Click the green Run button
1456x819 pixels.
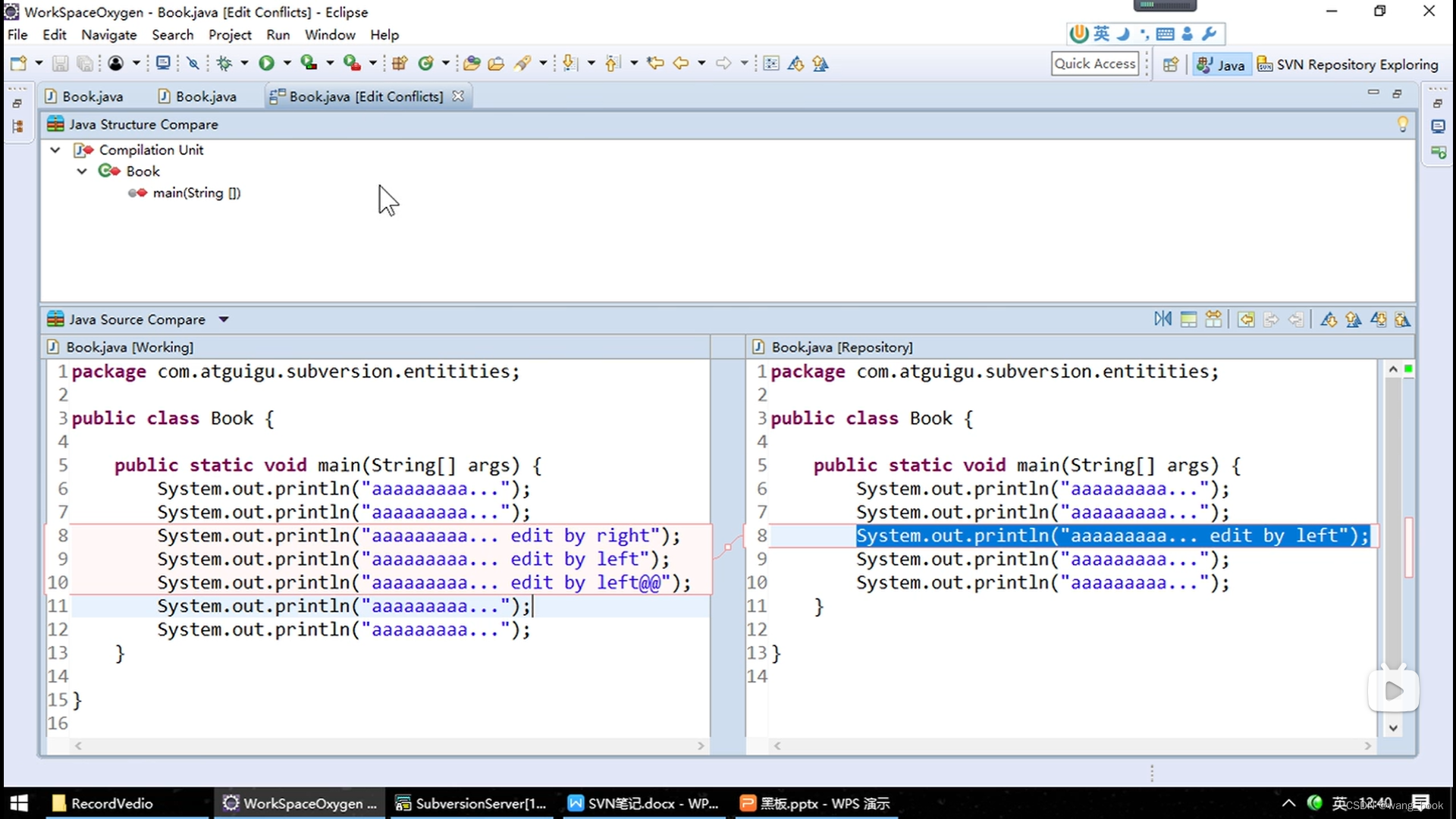click(266, 64)
